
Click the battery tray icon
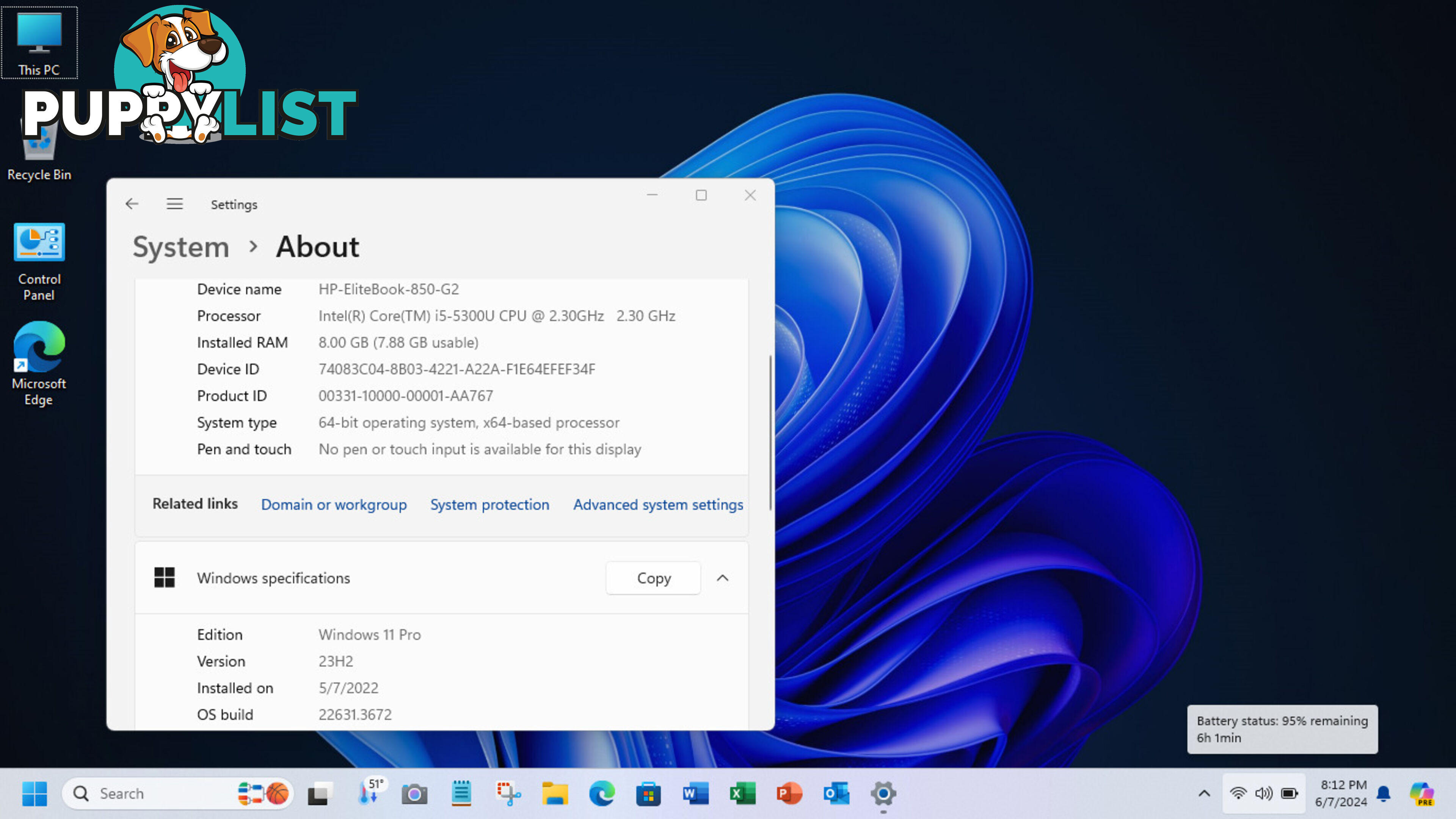click(x=1290, y=793)
